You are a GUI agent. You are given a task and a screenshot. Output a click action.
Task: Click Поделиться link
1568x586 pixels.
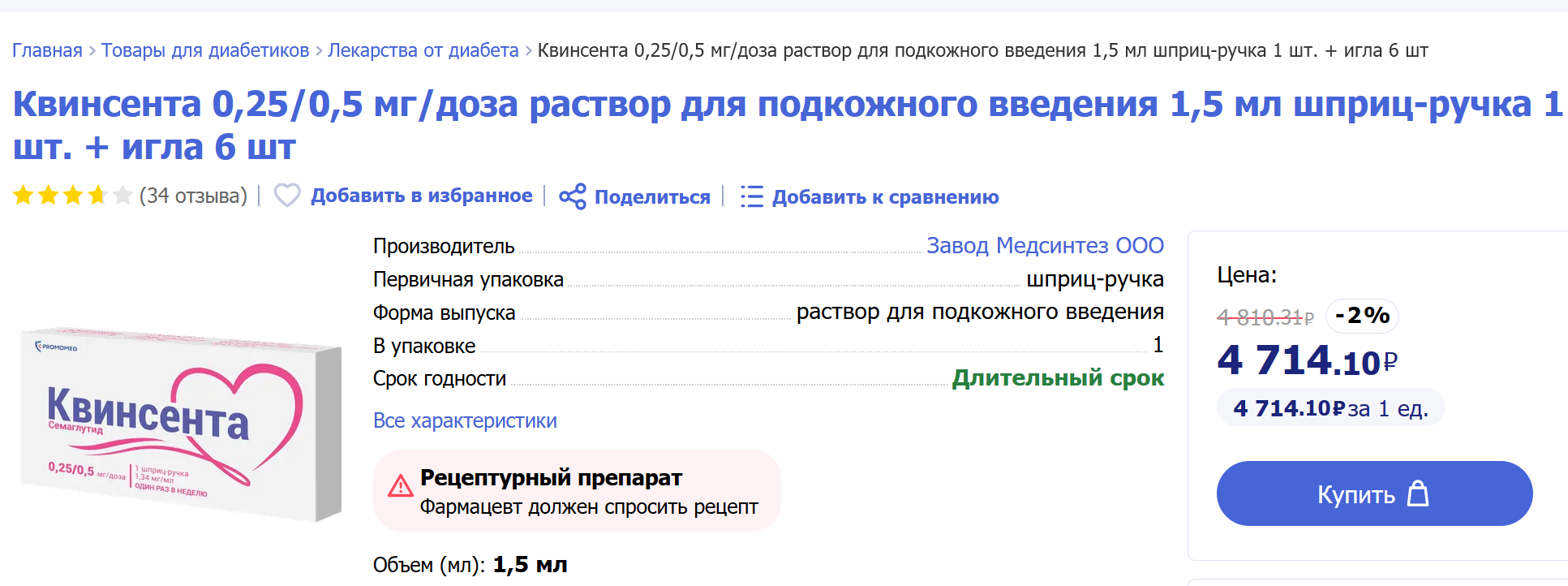[652, 197]
